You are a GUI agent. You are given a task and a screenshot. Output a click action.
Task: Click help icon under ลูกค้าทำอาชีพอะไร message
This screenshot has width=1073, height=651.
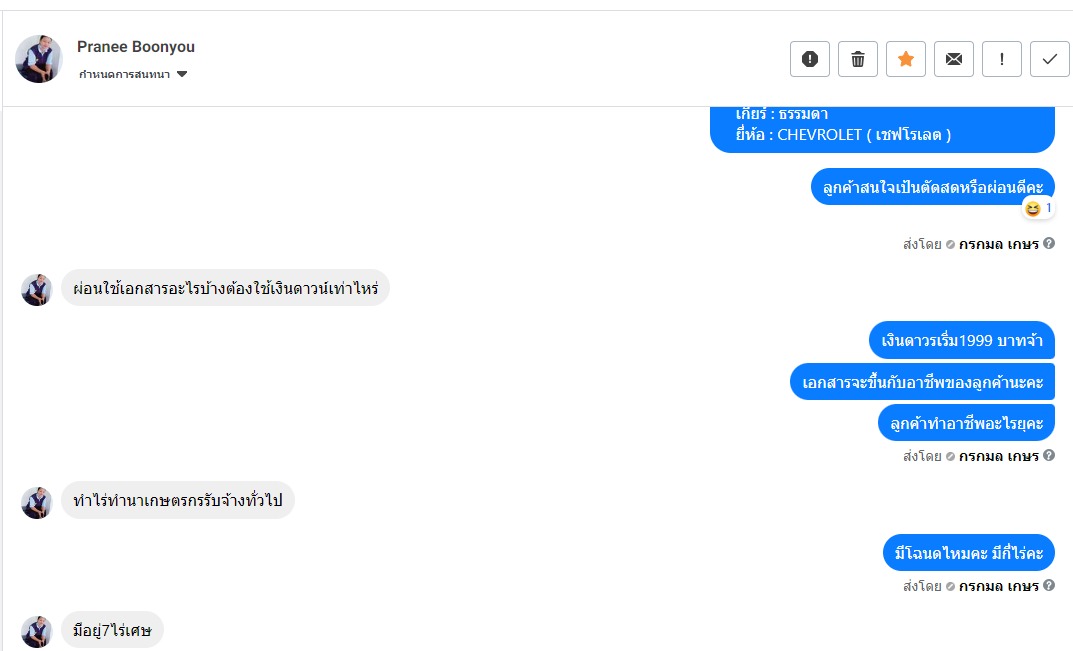1049,456
